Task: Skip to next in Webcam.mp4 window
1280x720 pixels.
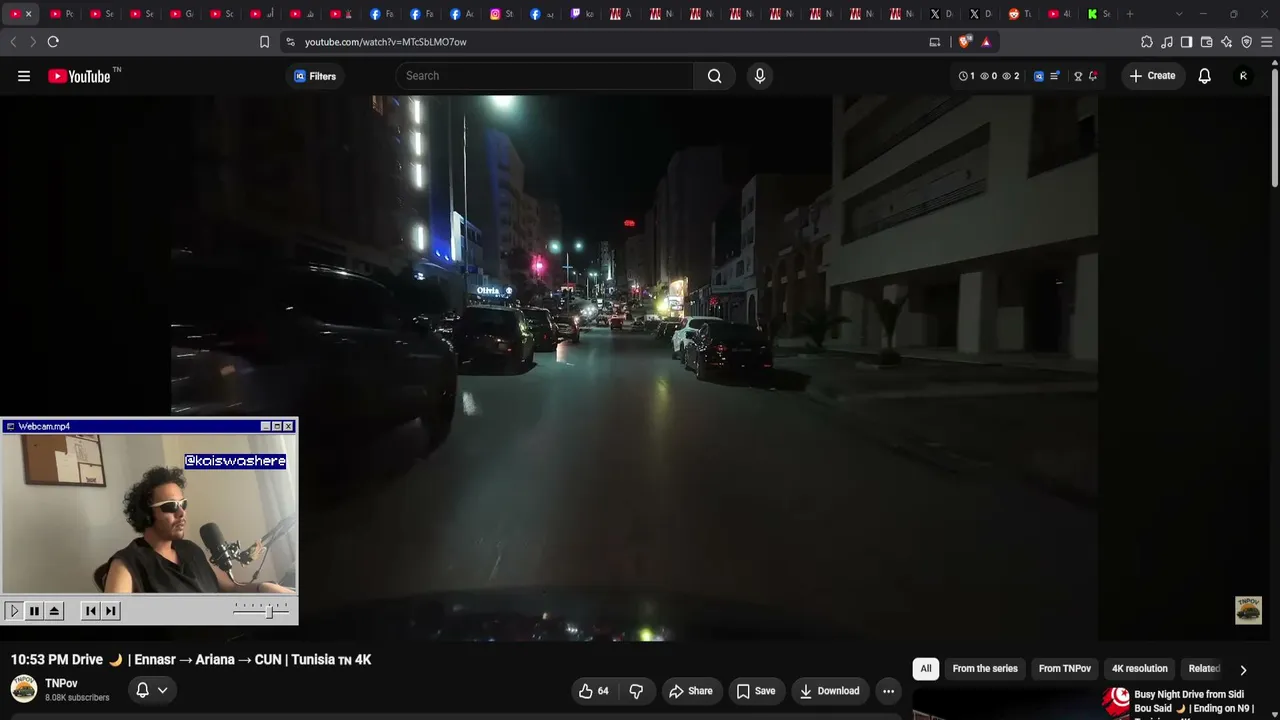Action: pos(110,611)
